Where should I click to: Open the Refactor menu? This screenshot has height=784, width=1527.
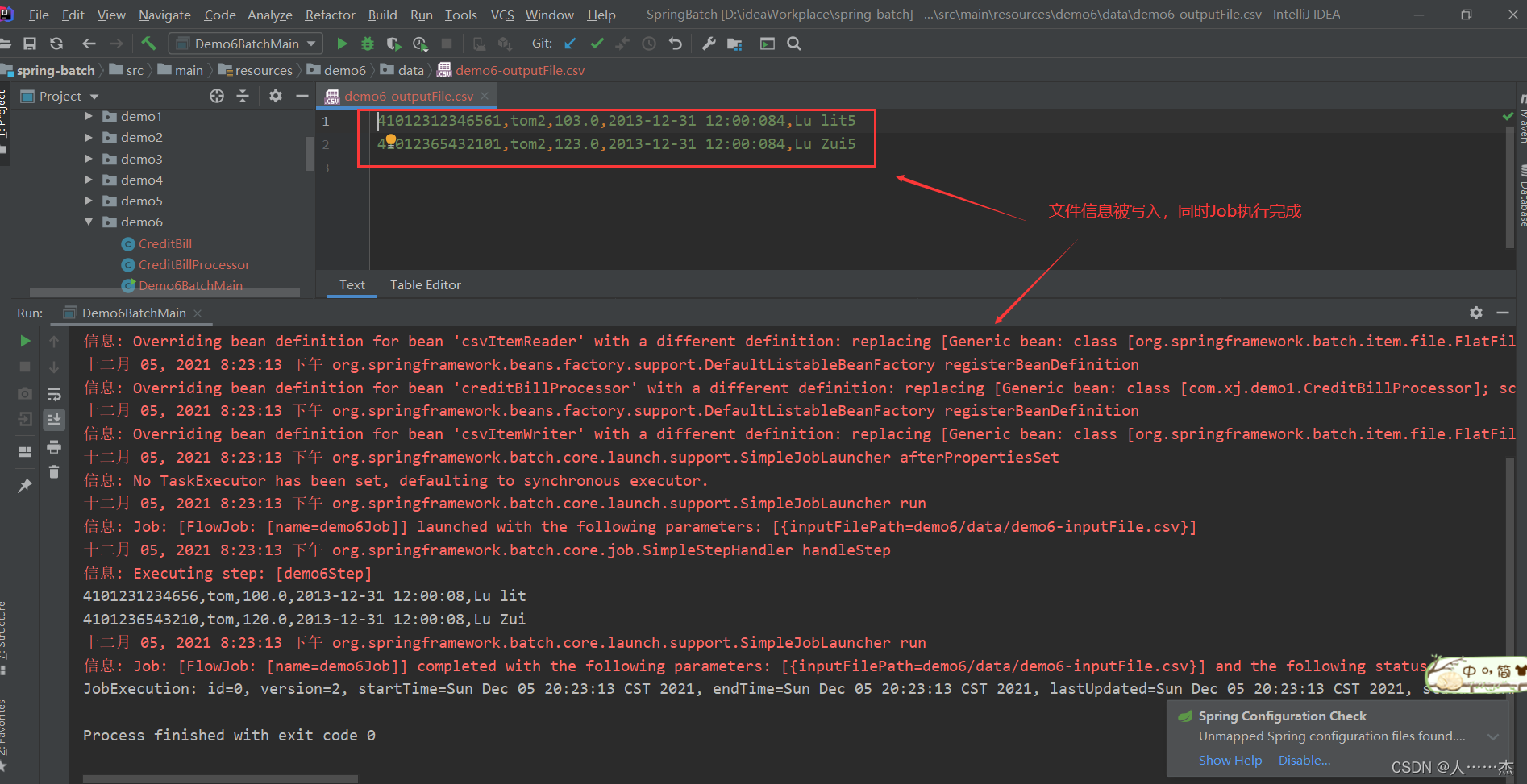(x=330, y=15)
